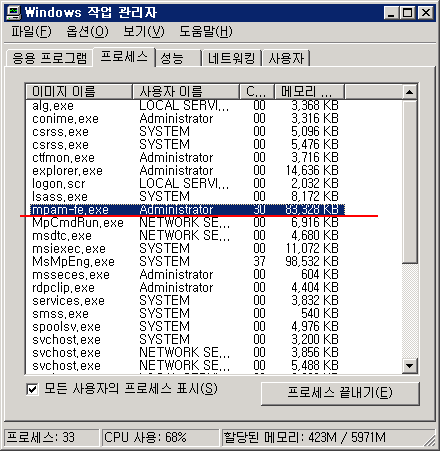
Task: Click the Task Manager title bar icon
Action: pyautogui.click(x=14, y=13)
